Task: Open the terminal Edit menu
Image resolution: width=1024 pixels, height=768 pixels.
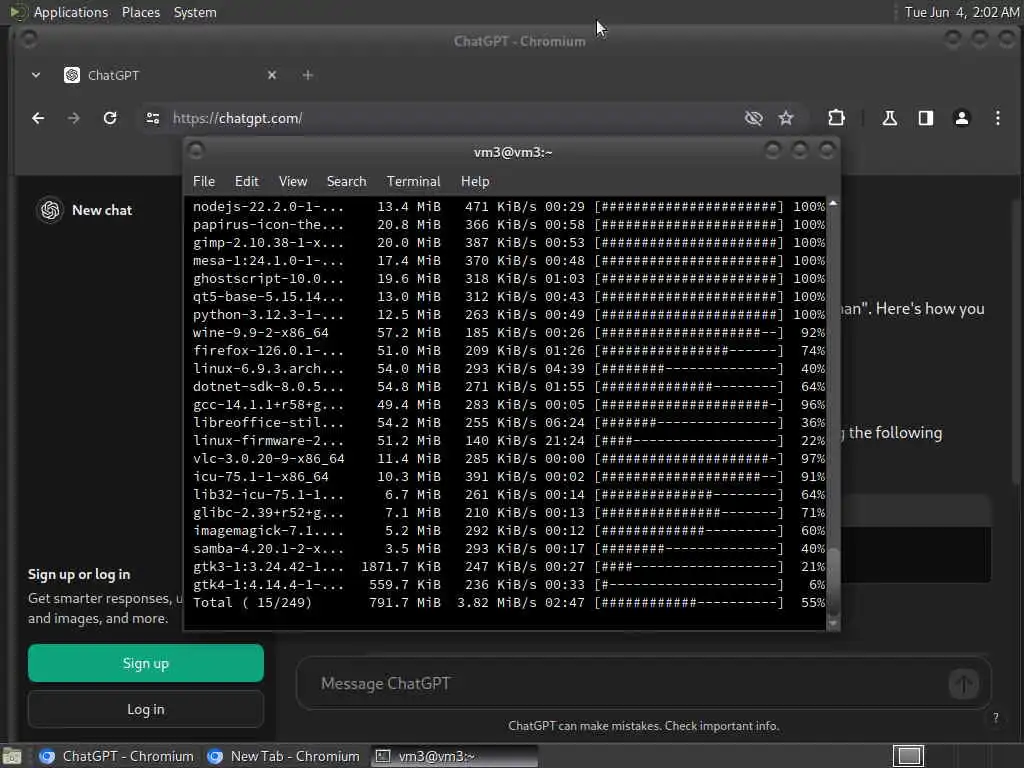Action: tap(247, 182)
